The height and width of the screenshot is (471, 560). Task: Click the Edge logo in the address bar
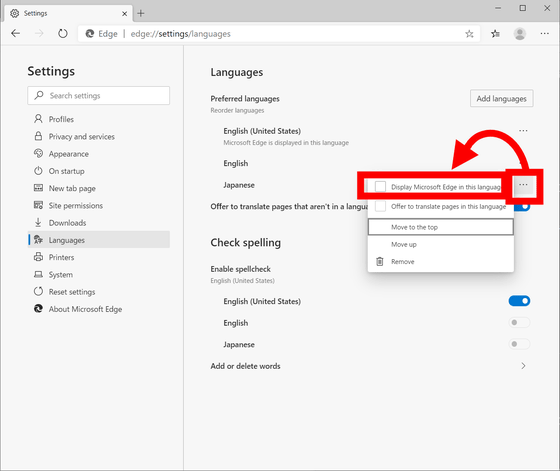[x=90, y=34]
